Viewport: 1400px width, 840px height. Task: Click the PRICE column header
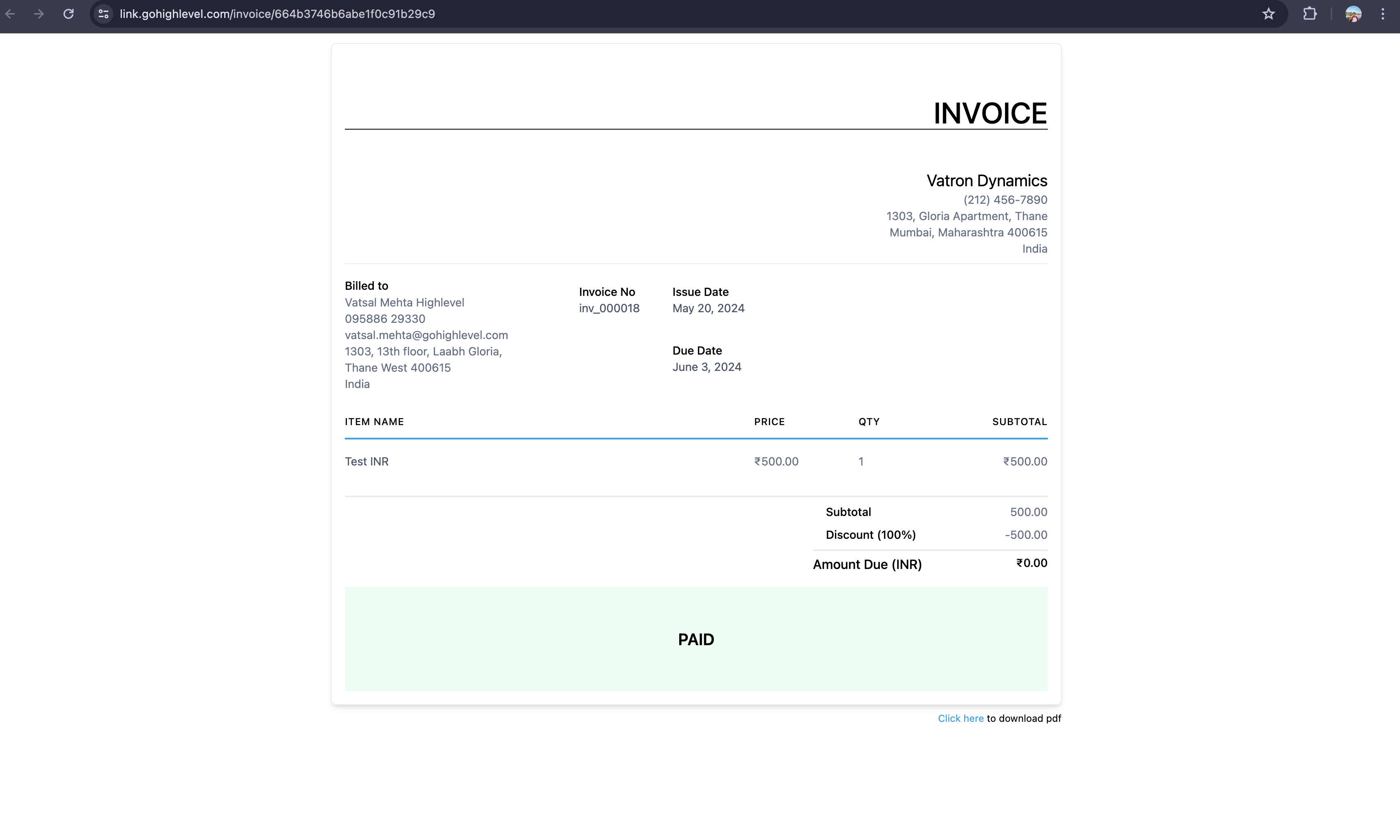point(769,422)
